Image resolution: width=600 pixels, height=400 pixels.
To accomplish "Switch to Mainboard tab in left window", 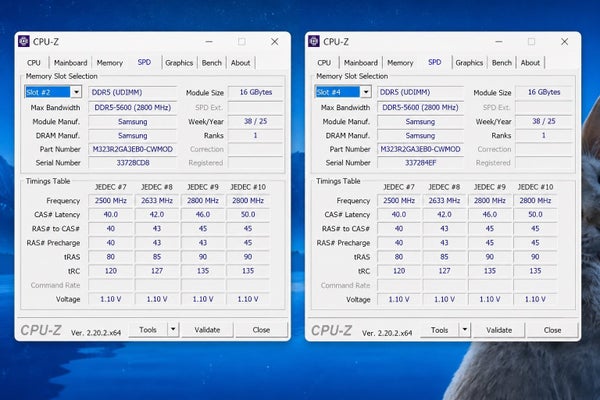I will pyautogui.click(x=70, y=62).
